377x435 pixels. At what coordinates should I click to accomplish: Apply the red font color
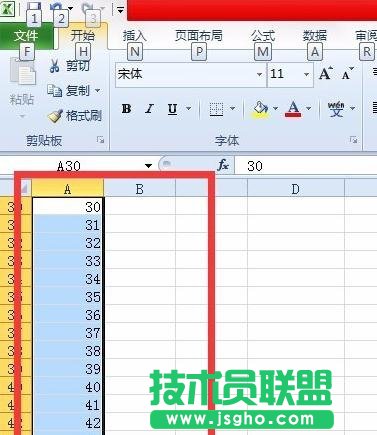pyautogui.click(x=293, y=109)
